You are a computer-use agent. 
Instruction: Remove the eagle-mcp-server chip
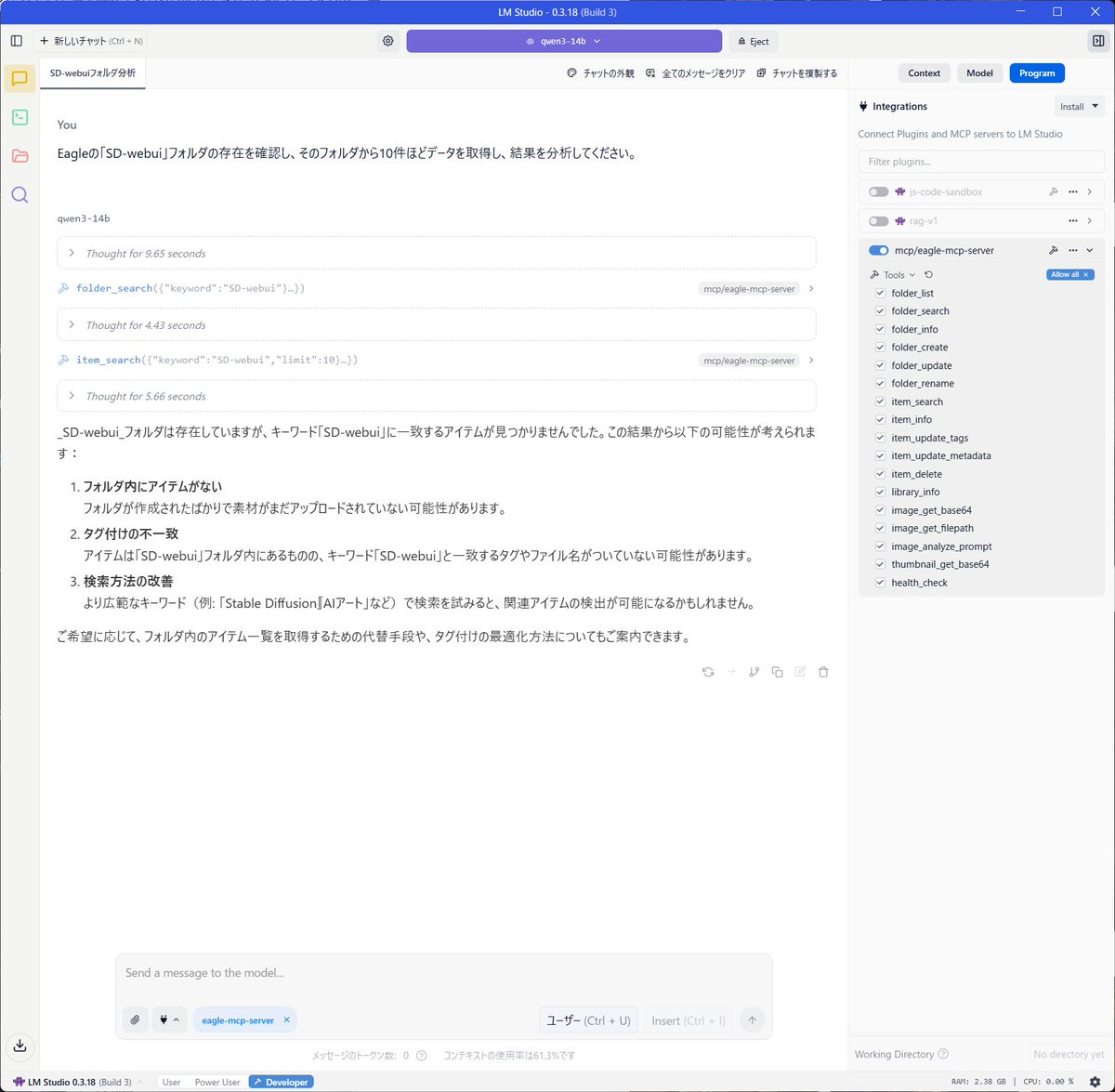(x=287, y=1020)
